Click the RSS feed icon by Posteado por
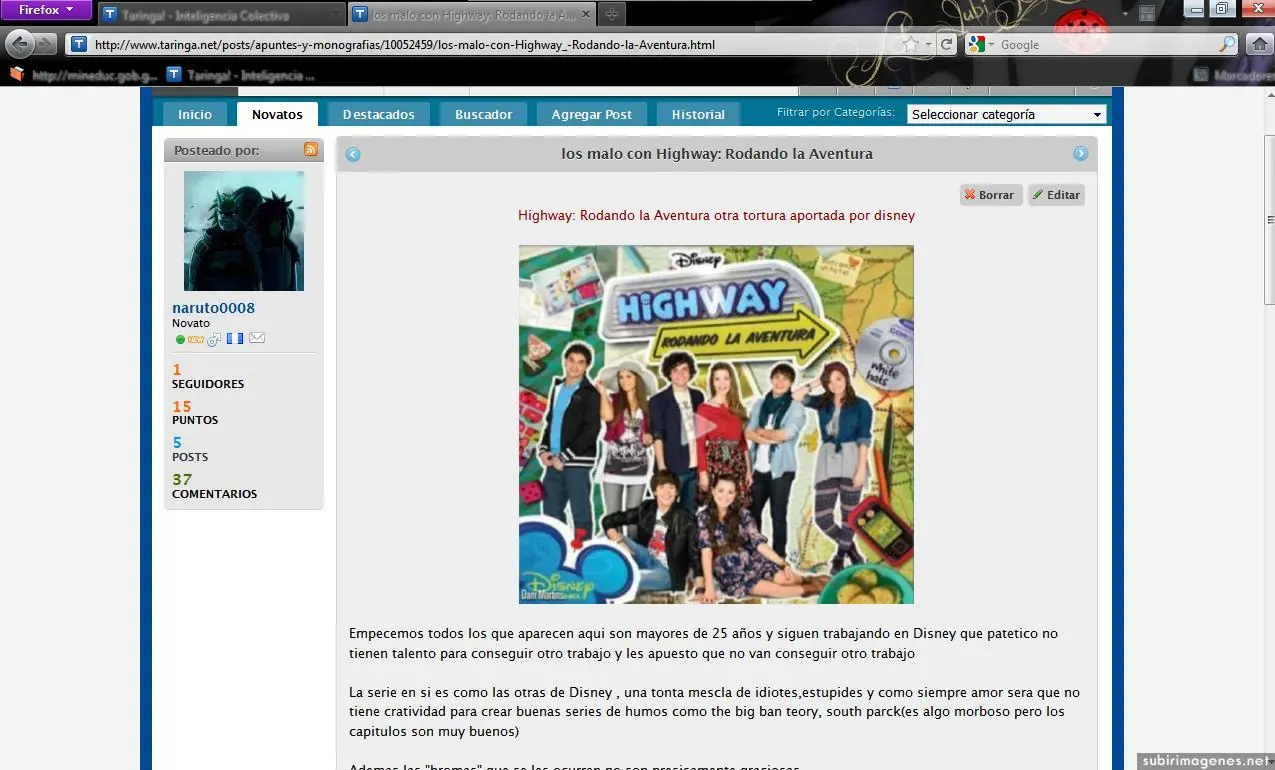The image size is (1275, 770). click(x=311, y=150)
